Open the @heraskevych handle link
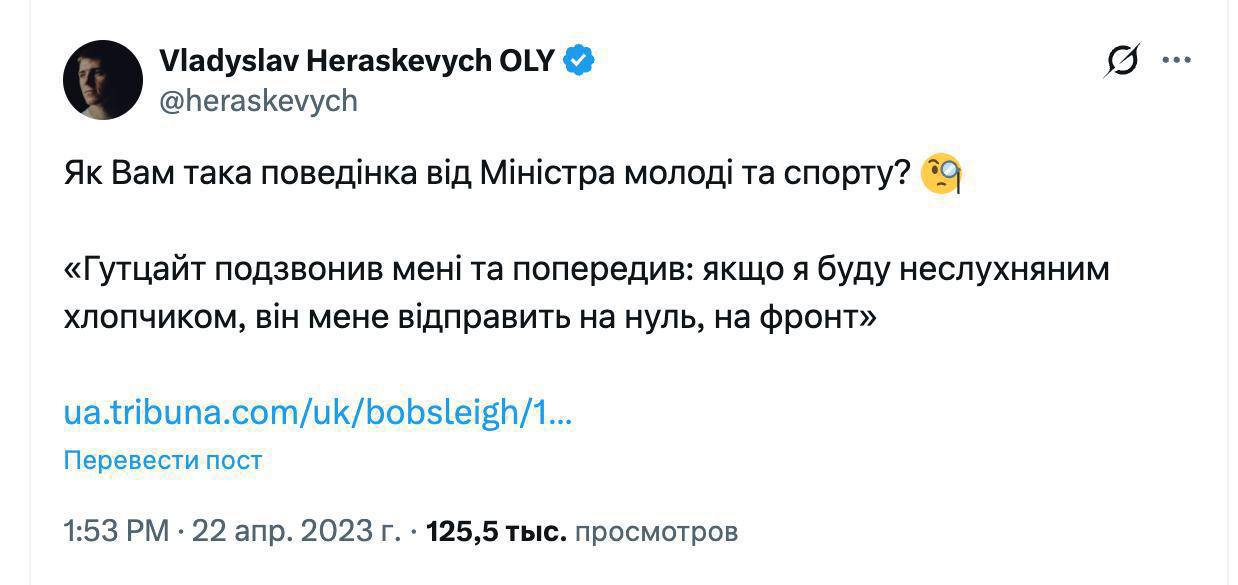1238x585 pixels. (258, 101)
